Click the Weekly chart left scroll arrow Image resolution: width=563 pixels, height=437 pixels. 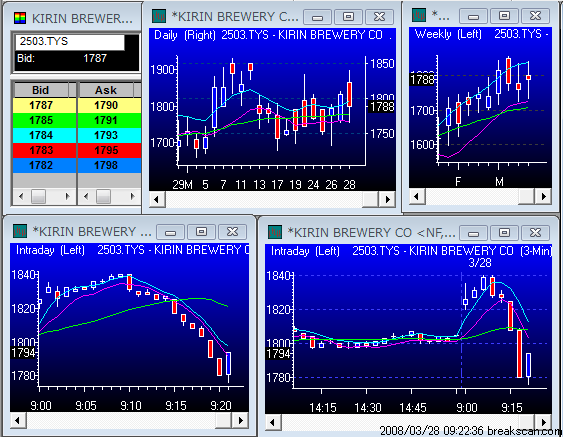(x=417, y=196)
